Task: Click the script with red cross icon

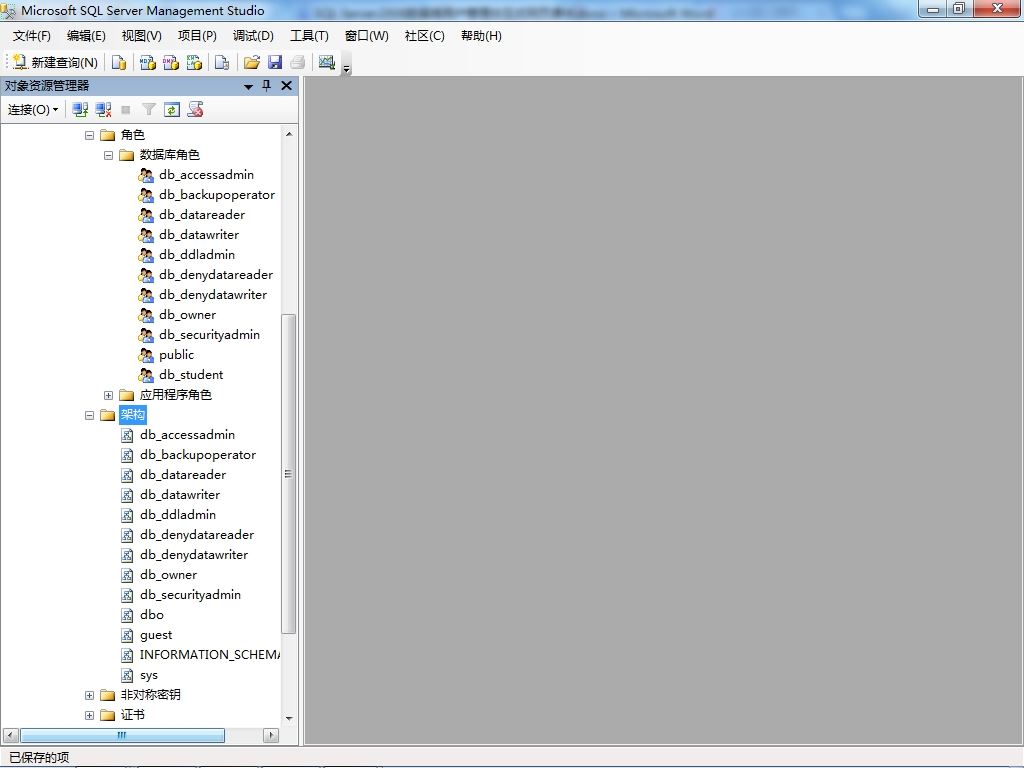Action: pyautogui.click(x=195, y=110)
